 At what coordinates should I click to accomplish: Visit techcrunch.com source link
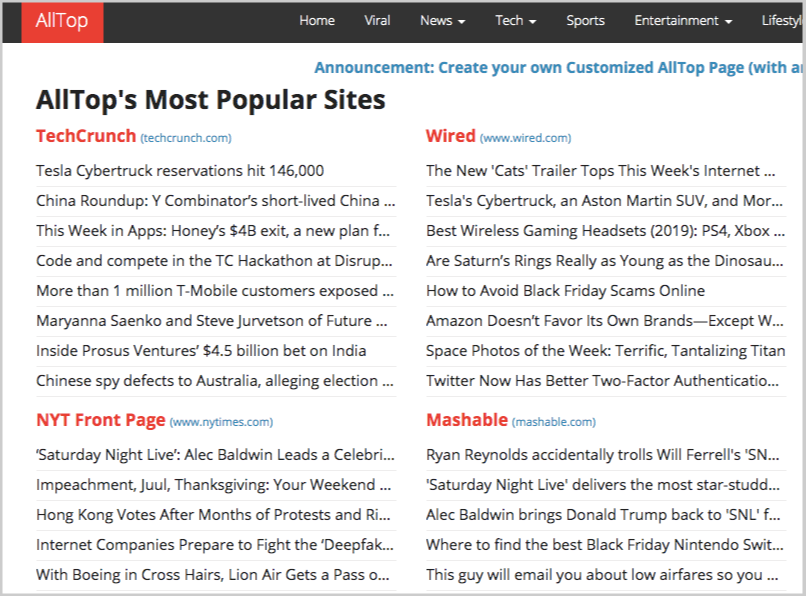pos(186,138)
